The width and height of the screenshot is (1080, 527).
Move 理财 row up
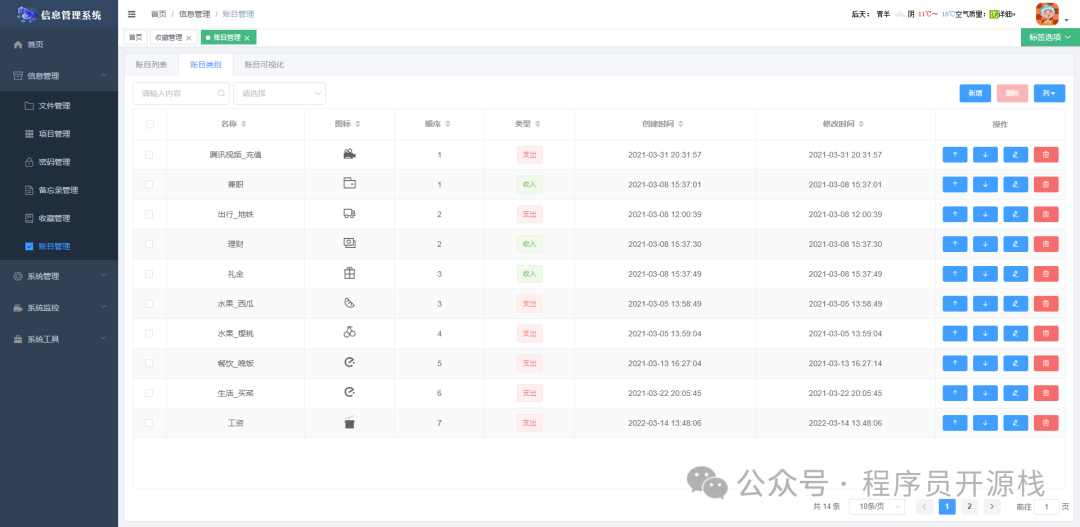coord(955,244)
